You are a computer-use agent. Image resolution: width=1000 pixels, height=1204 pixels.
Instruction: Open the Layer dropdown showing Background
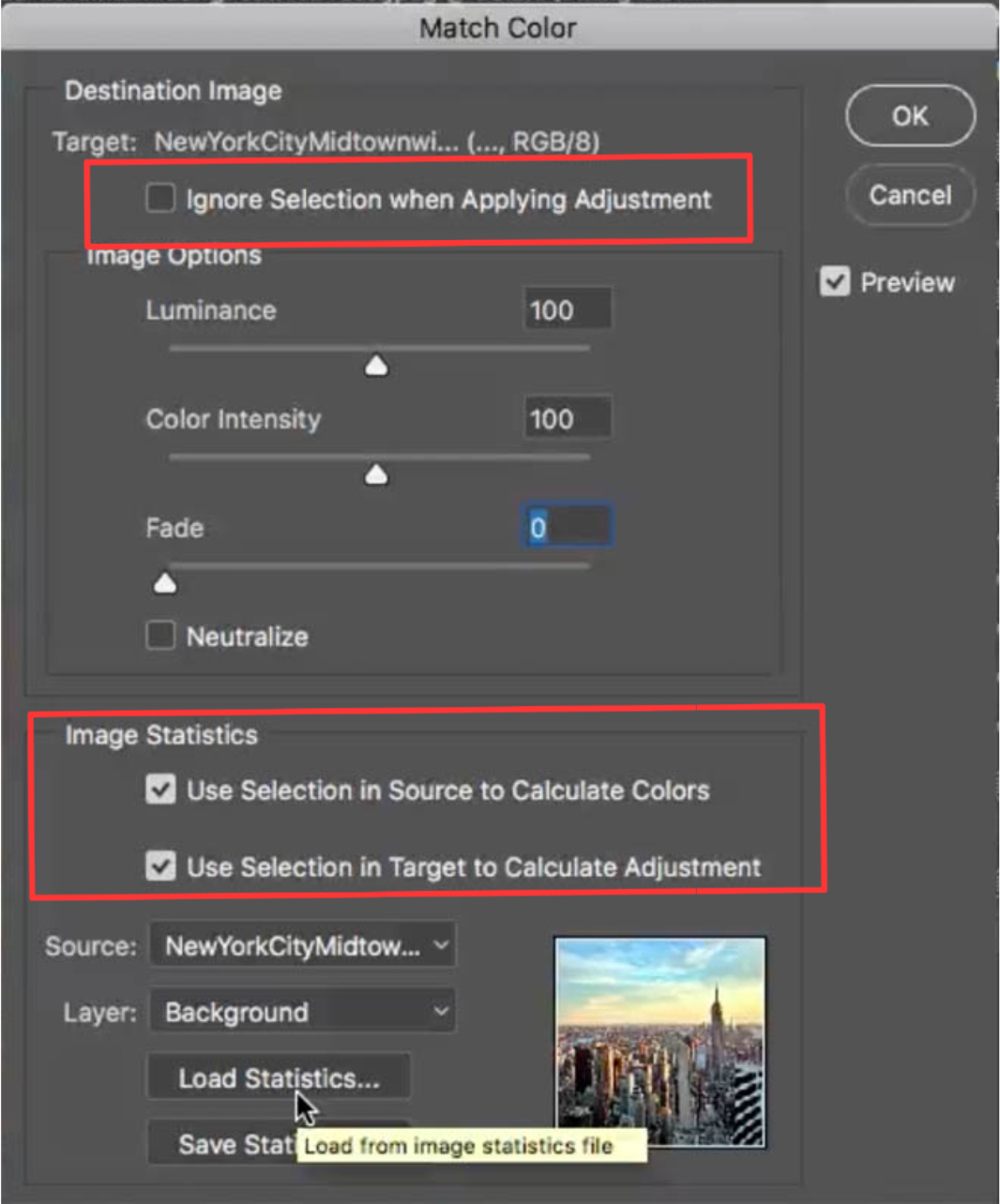[302, 1012]
